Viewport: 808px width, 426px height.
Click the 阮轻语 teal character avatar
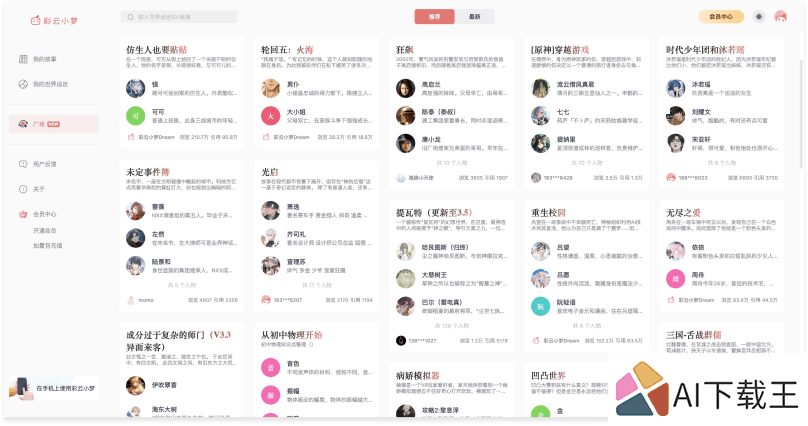[541, 306]
